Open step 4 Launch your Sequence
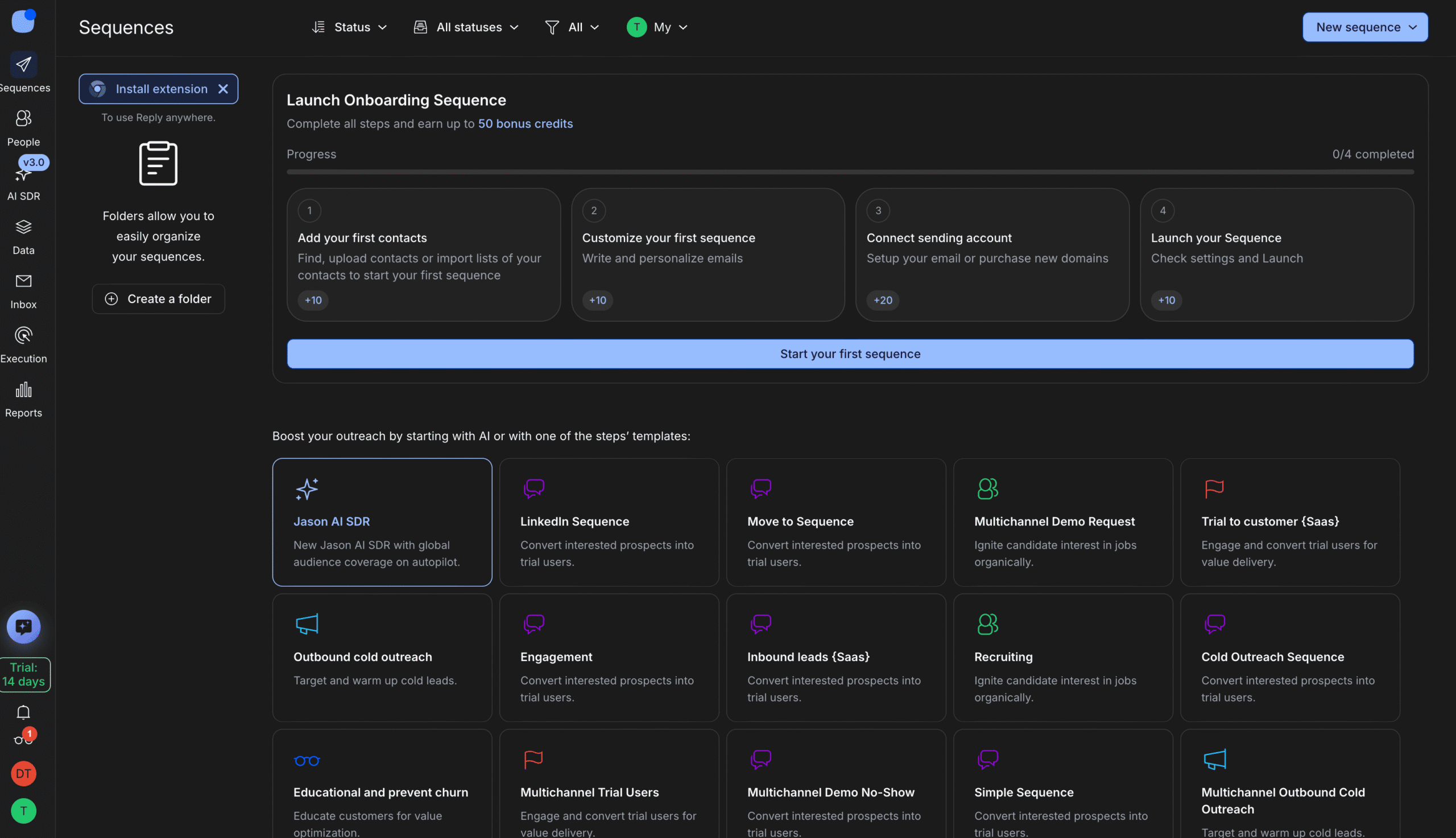 point(1277,255)
